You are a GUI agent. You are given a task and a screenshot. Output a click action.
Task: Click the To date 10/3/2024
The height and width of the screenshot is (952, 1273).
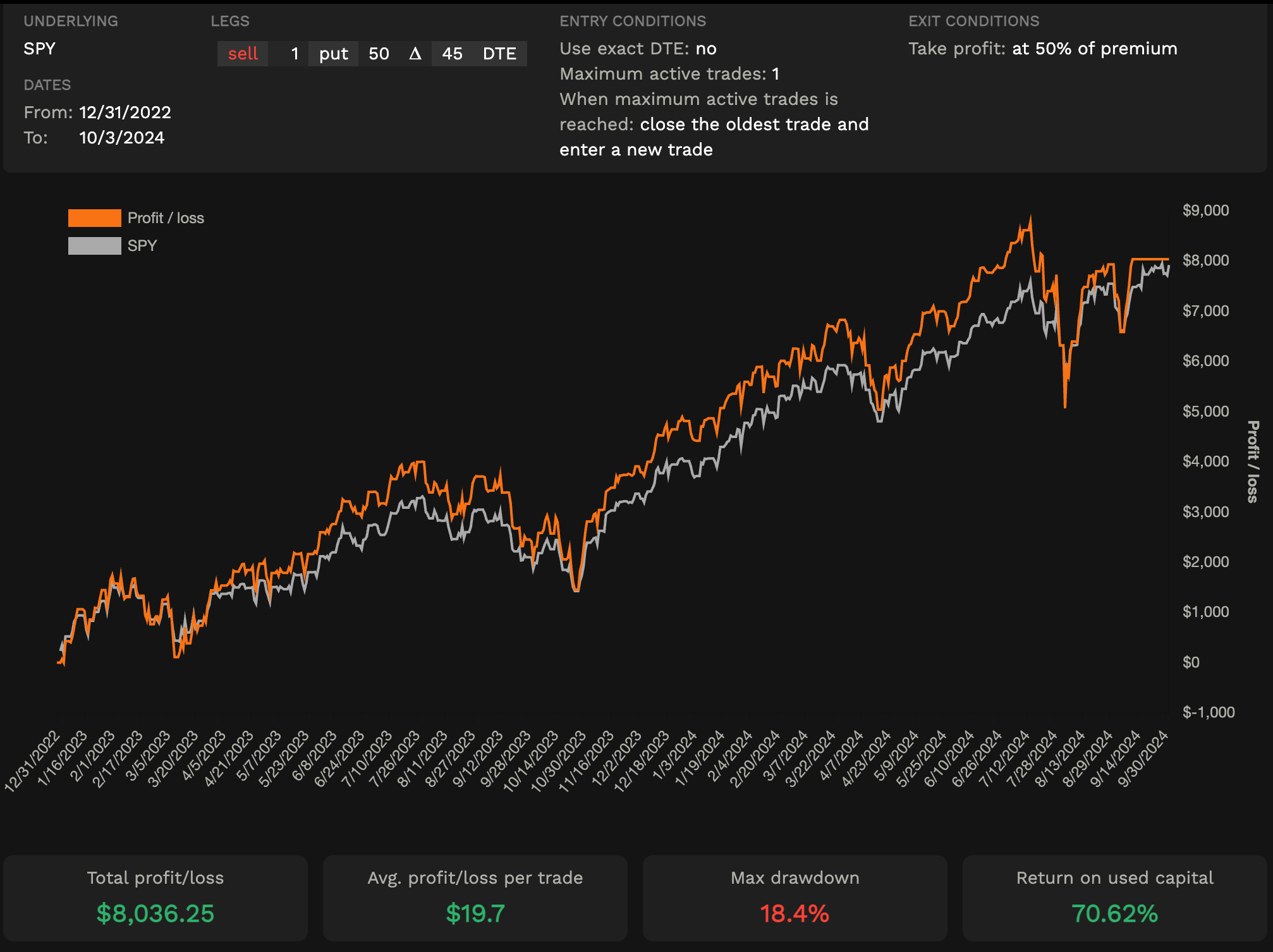121,138
